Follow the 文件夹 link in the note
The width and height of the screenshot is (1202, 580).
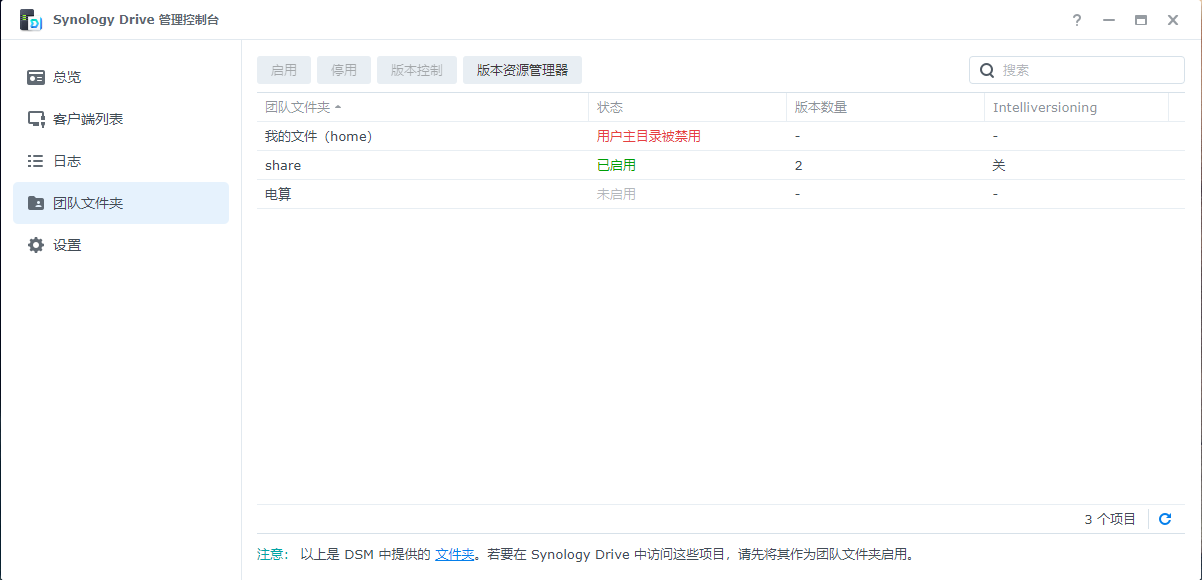point(454,554)
